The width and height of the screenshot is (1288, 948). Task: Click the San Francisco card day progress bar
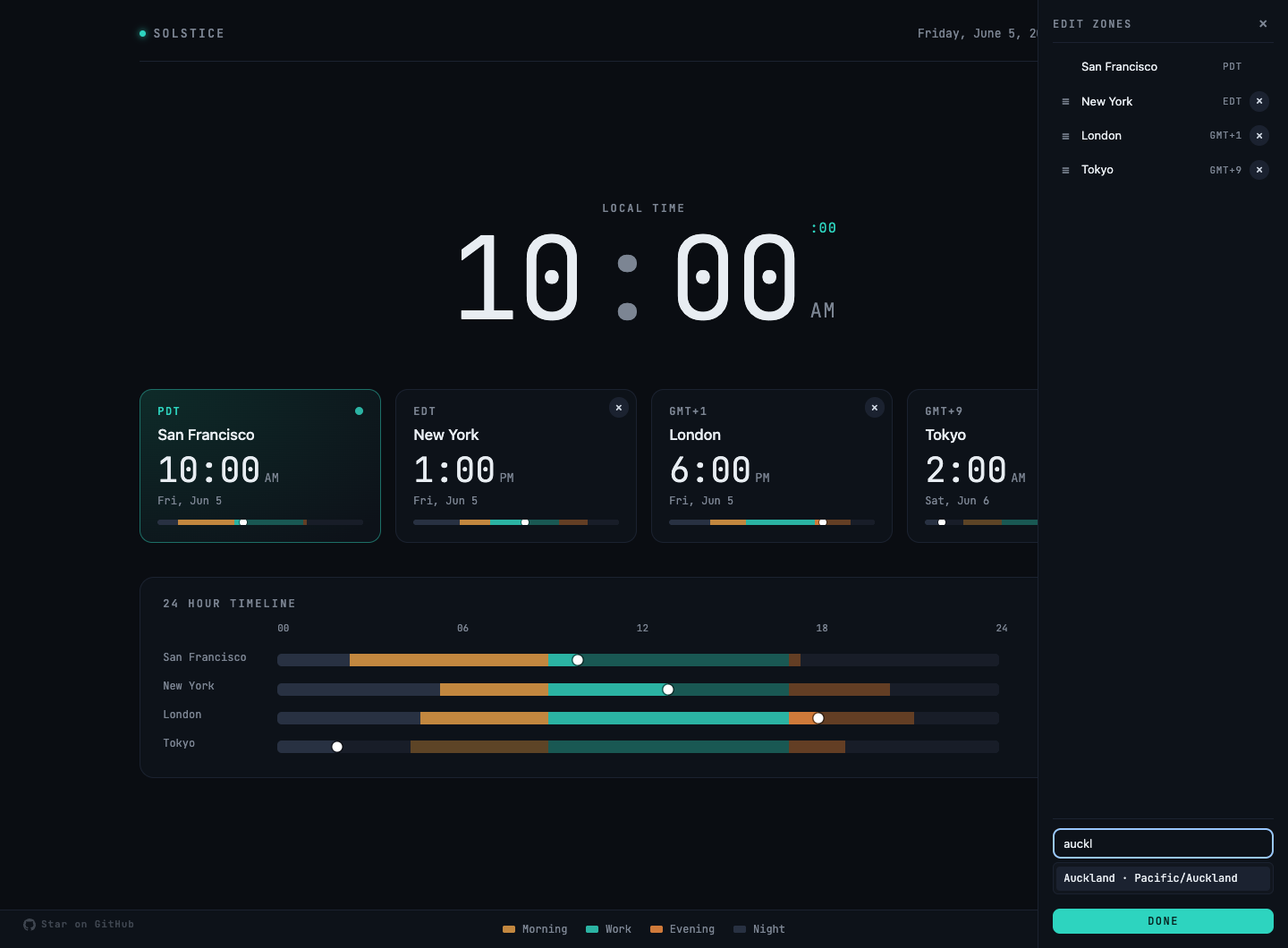click(x=260, y=522)
